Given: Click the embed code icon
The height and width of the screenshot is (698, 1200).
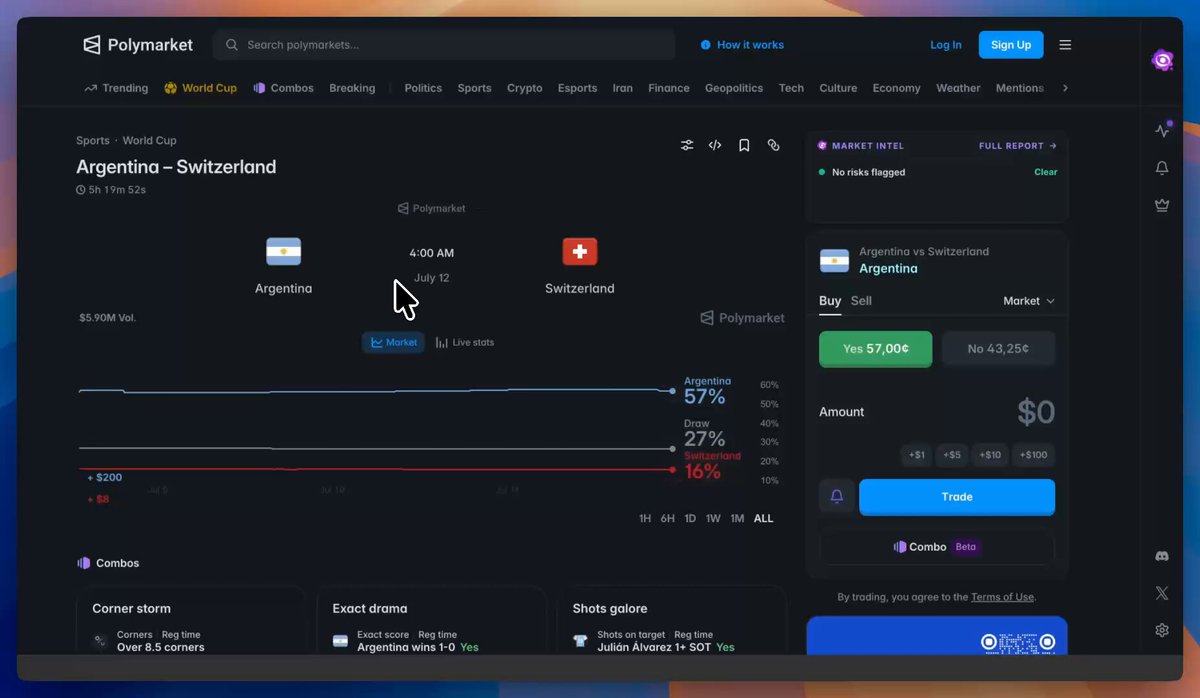Looking at the screenshot, I should tap(715, 145).
